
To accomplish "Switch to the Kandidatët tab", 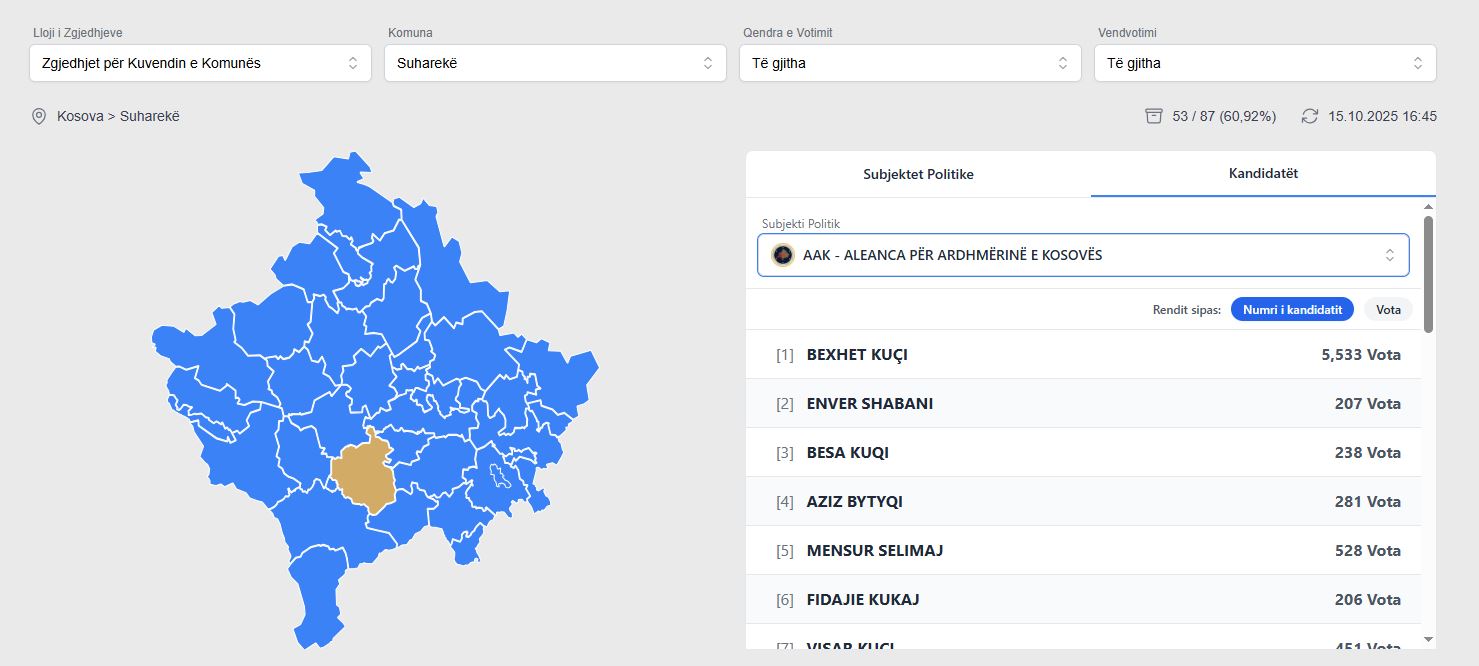I will (1263, 173).
